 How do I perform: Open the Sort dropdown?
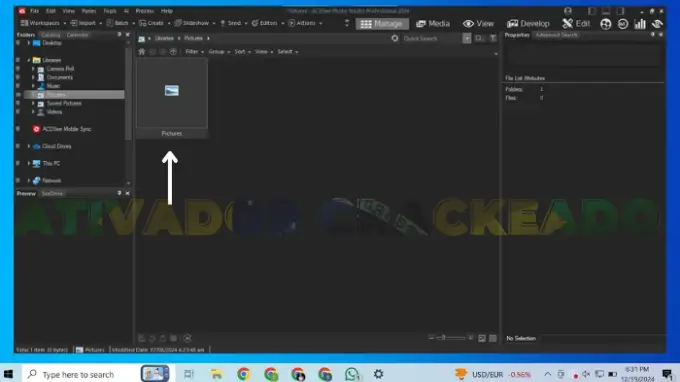pos(242,52)
